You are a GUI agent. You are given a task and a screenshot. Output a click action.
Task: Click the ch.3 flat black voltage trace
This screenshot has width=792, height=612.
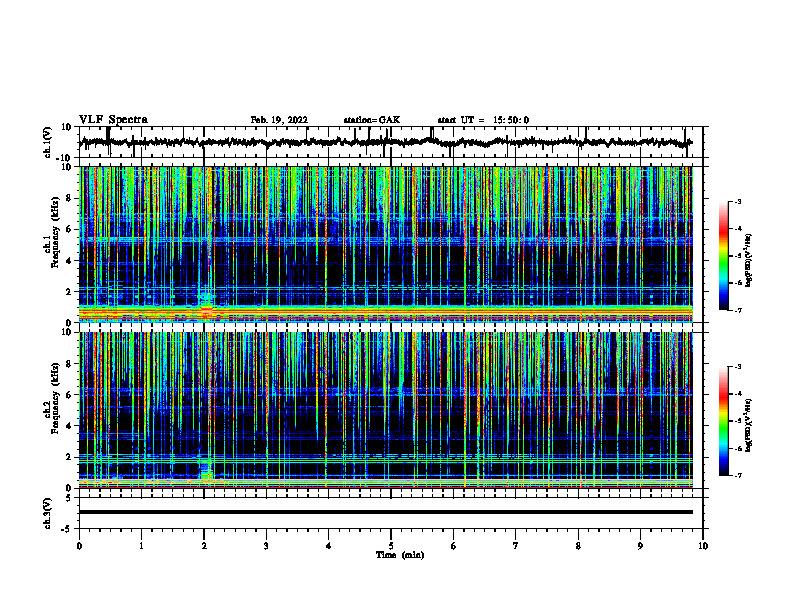(x=385, y=512)
